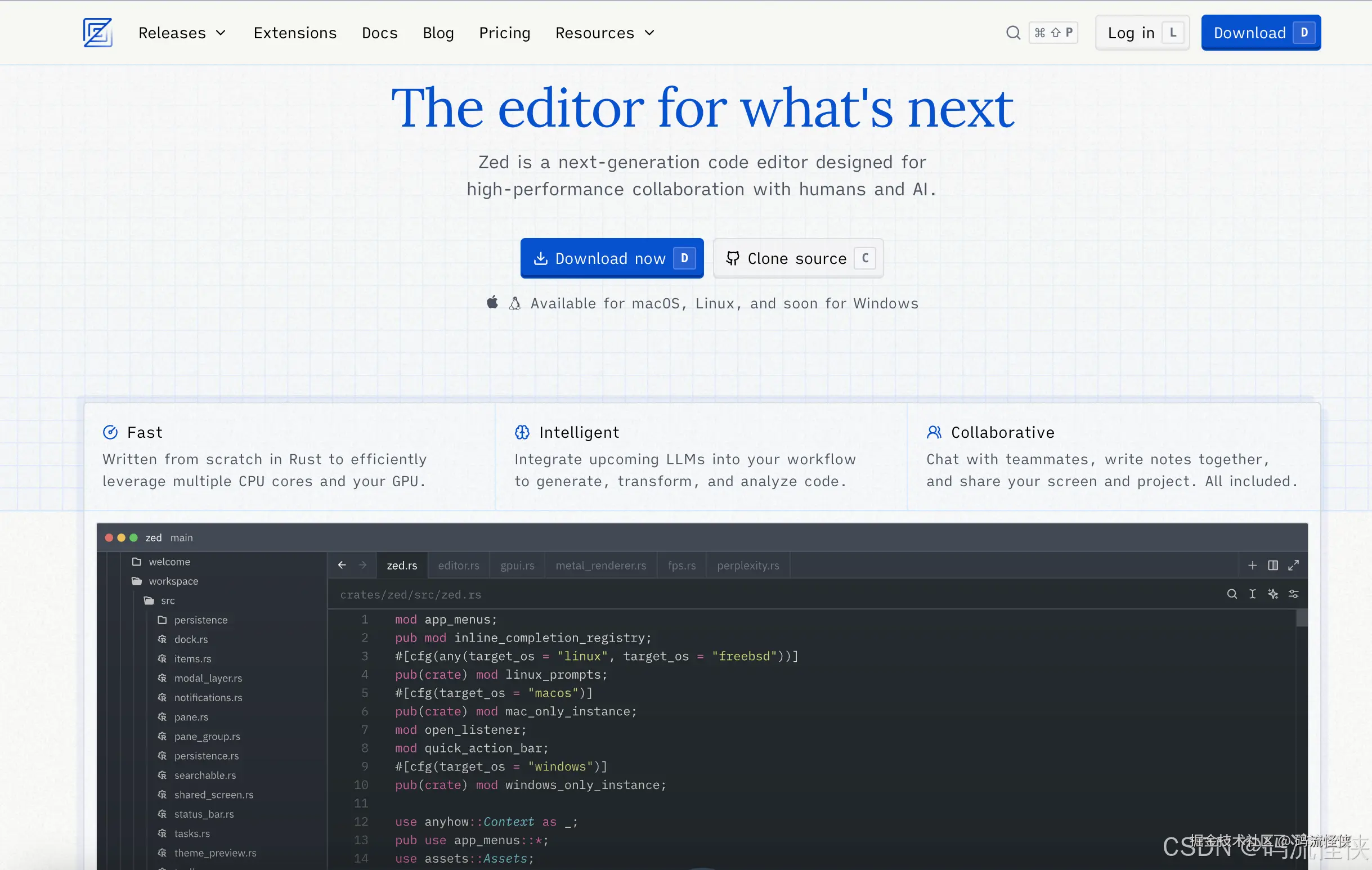
Task: Open pane_group.rs in the file tree
Action: [207, 737]
